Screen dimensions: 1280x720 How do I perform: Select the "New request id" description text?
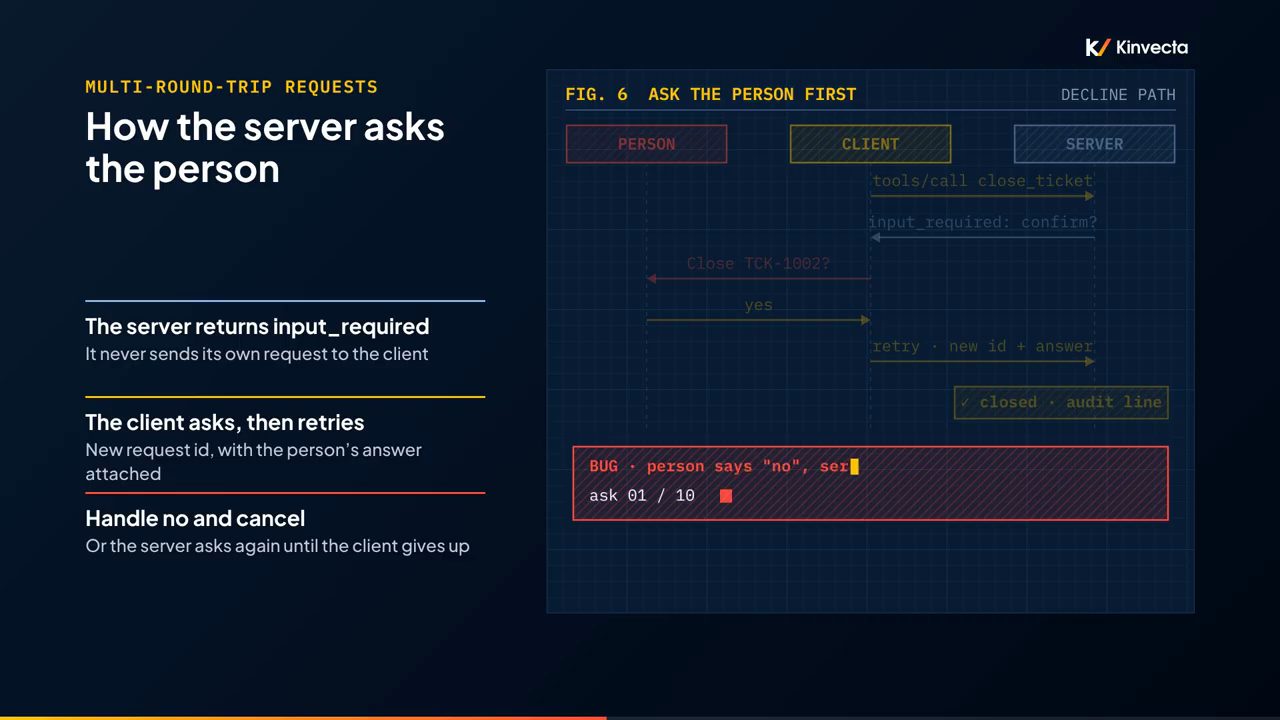coord(254,462)
